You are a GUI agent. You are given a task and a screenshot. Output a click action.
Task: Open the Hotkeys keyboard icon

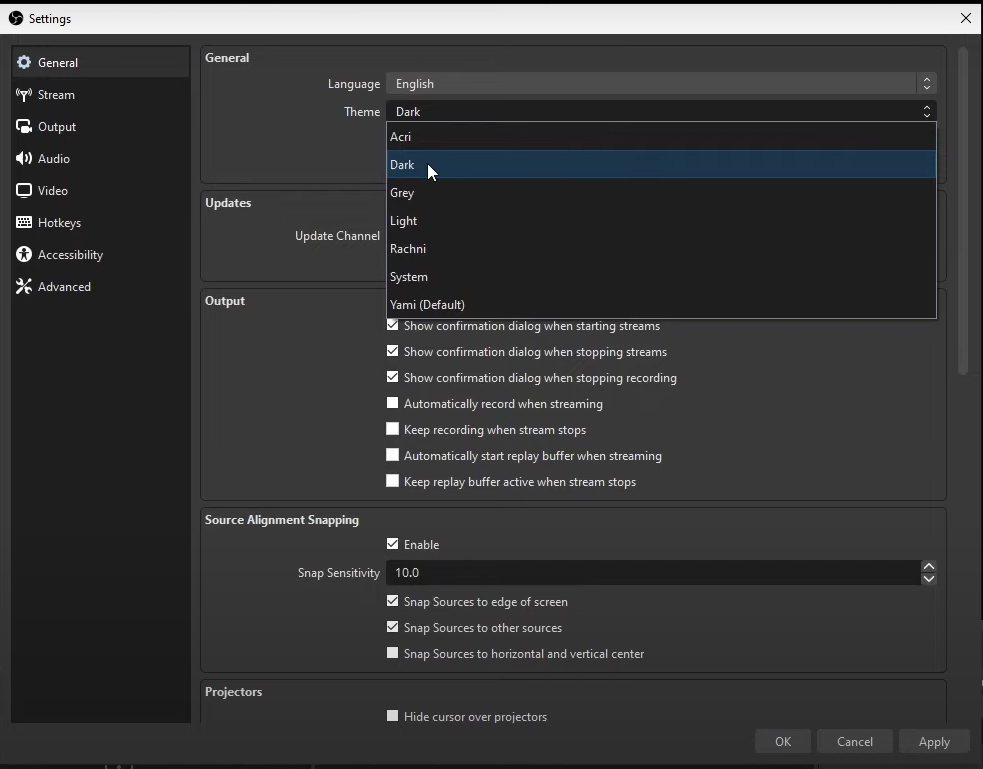(24, 222)
